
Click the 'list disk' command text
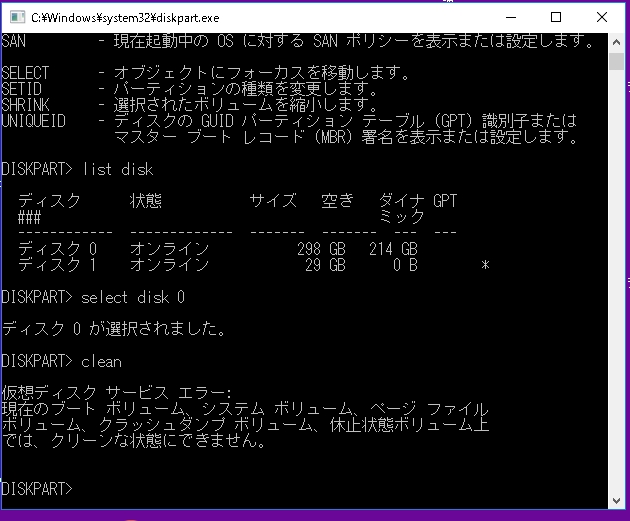point(117,169)
